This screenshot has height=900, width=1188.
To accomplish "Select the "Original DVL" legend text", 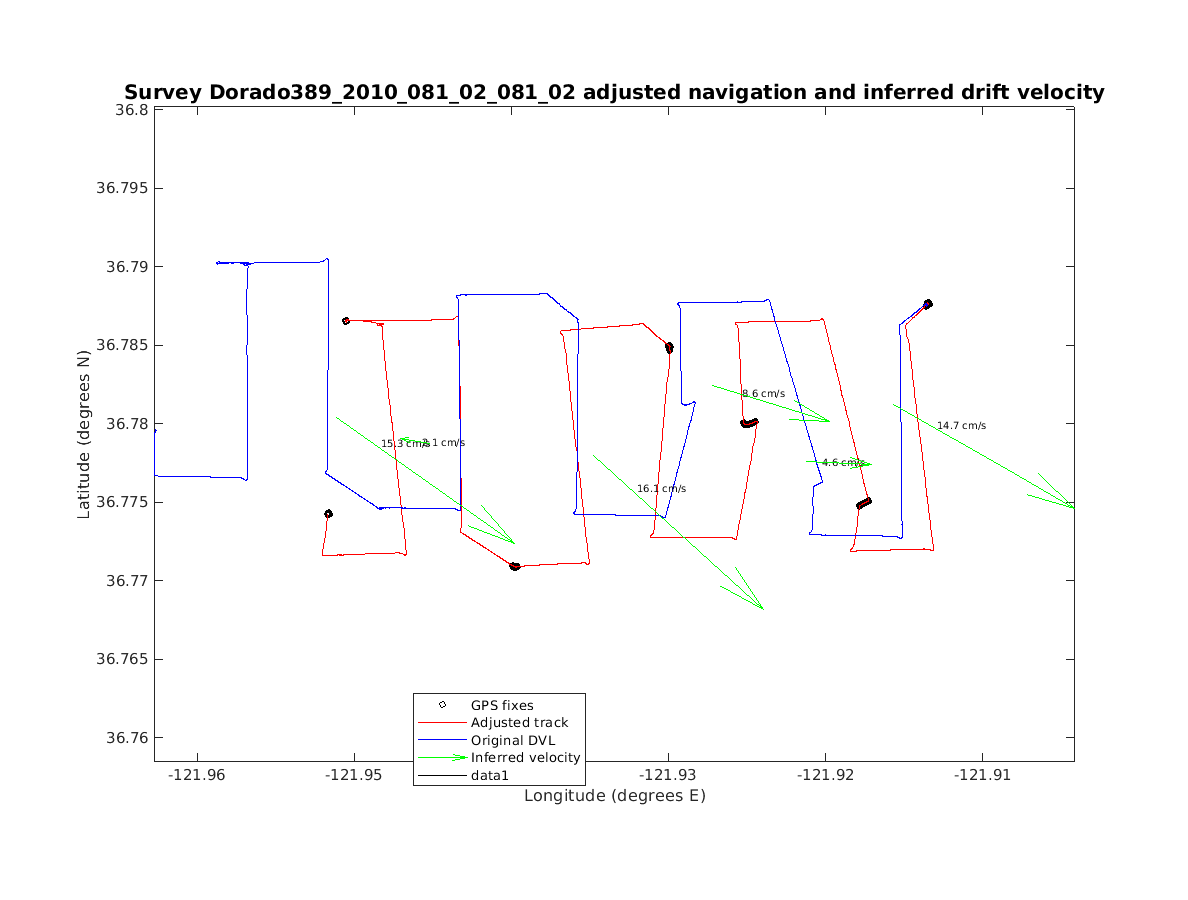I will coord(512,740).
